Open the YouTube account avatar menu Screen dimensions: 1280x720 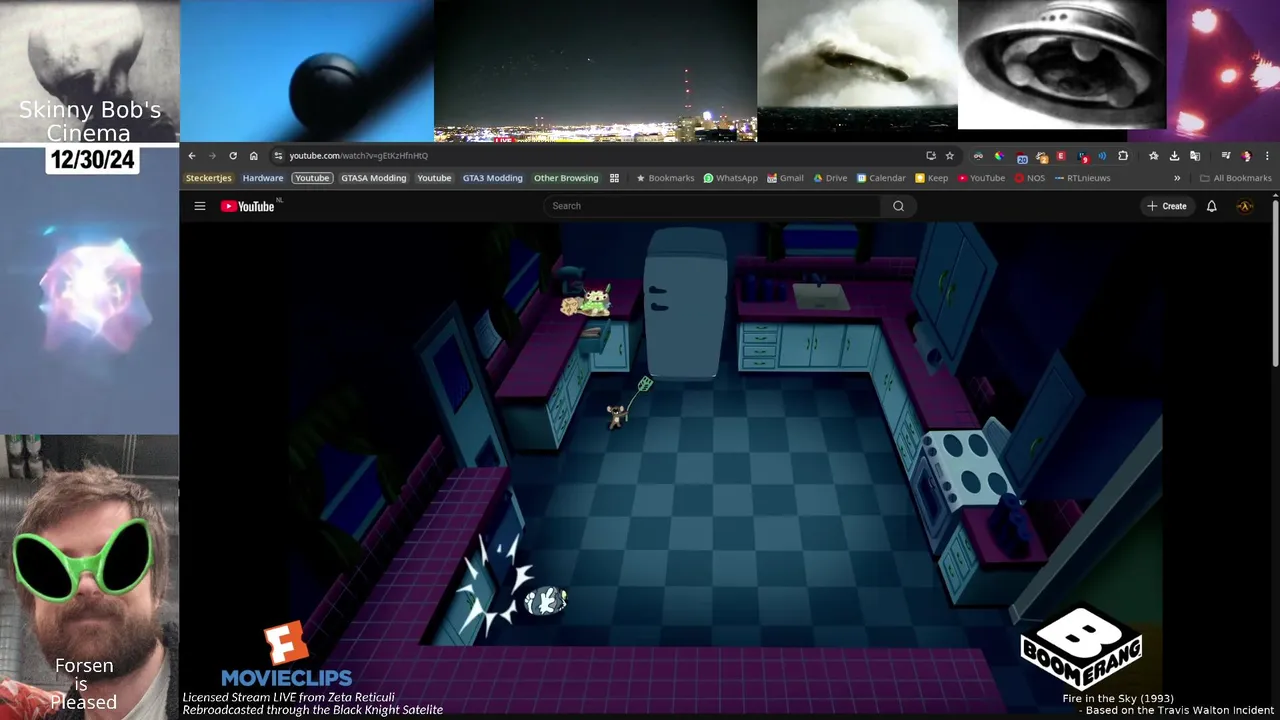pos(1245,206)
